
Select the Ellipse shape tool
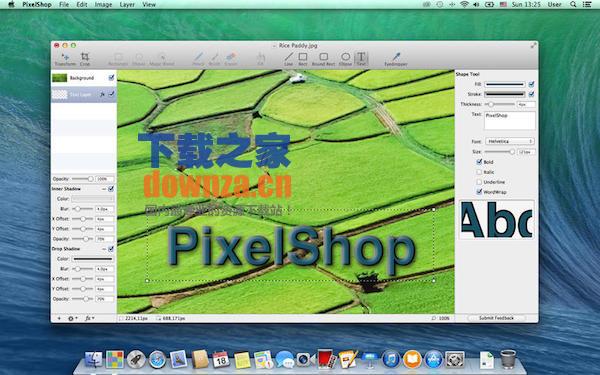tap(345, 59)
